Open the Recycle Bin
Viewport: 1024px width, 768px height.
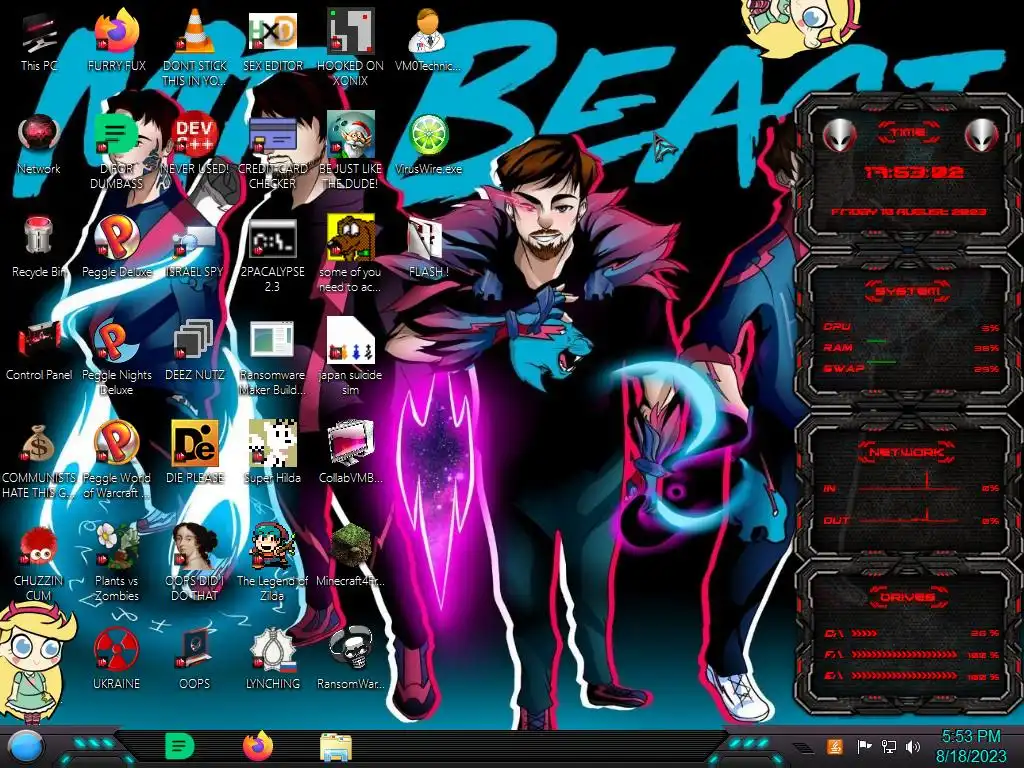point(39,246)
